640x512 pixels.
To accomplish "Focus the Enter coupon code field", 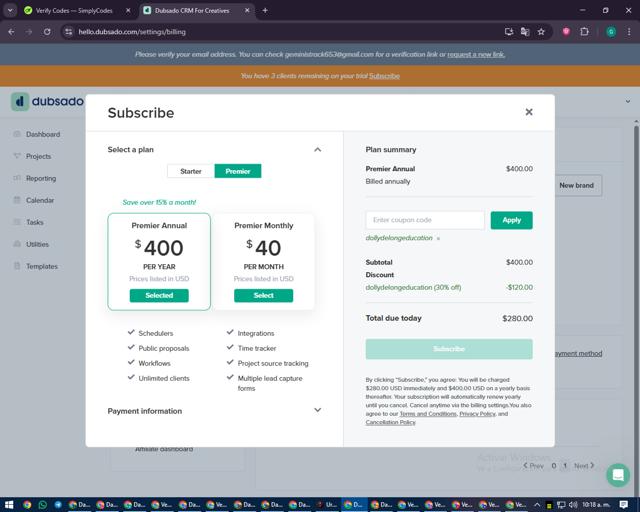I will tap(425, 220).
